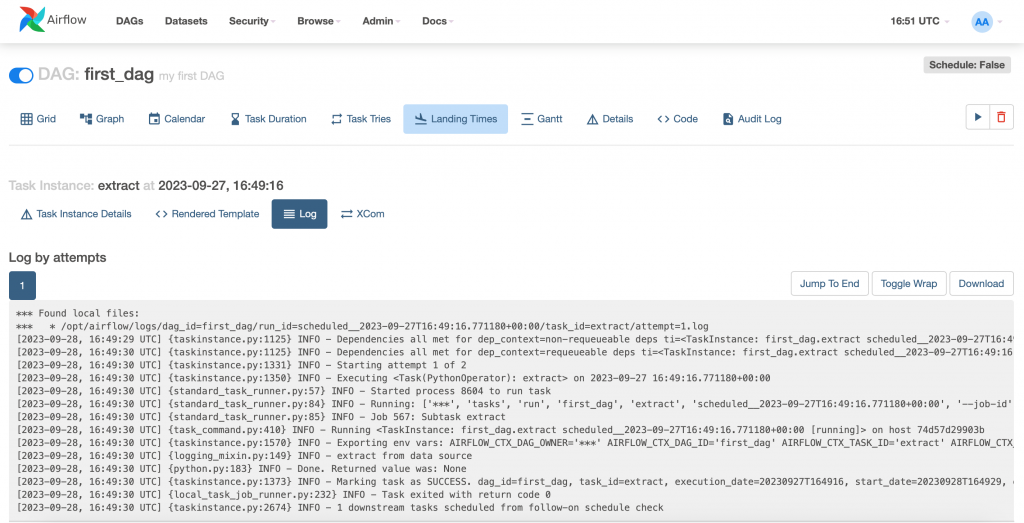The width and height of the screenshot is (1024, 523).
Task: Open Task Instance Details view
Action: 76,214
